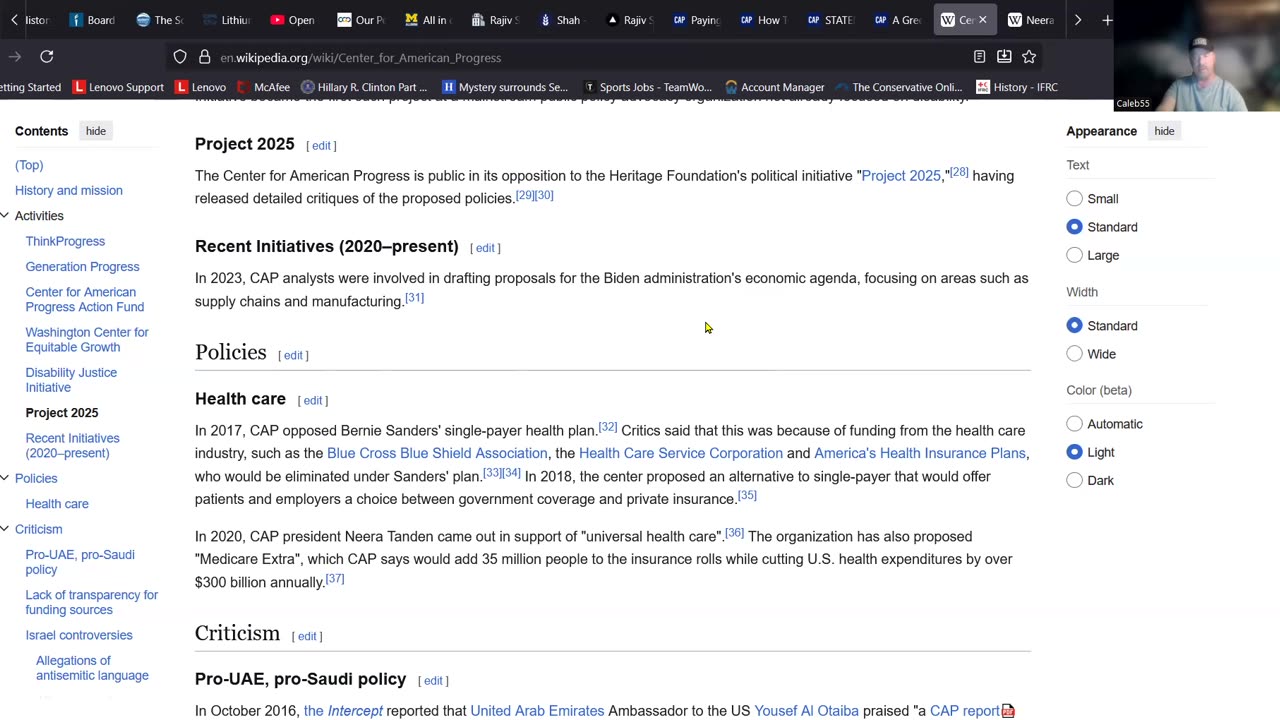Open the Mystery surrounds Se... bookmark
This screenshot has height=720, width=1280.
pos(505,87)
